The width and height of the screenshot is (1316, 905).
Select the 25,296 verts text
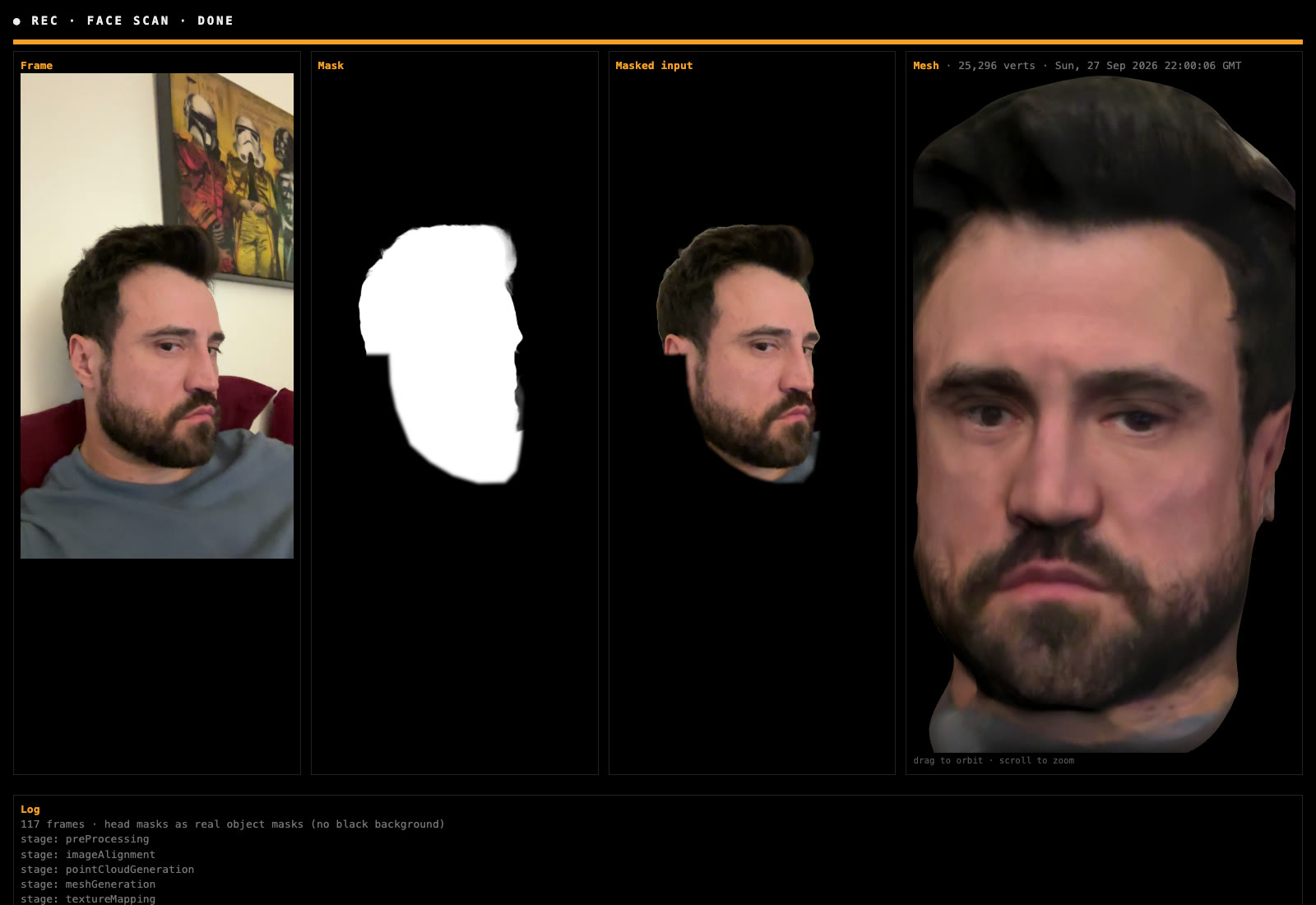tap(996, 66)
